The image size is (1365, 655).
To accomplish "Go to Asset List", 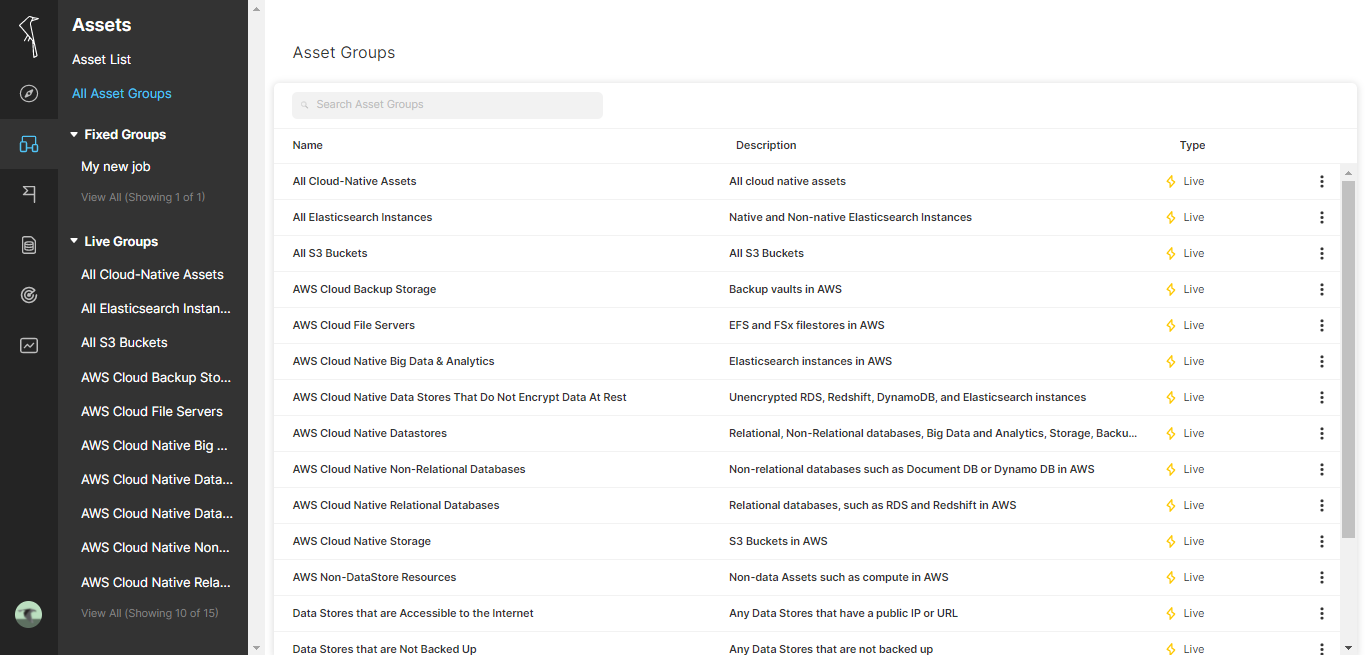I will (102, 59).
